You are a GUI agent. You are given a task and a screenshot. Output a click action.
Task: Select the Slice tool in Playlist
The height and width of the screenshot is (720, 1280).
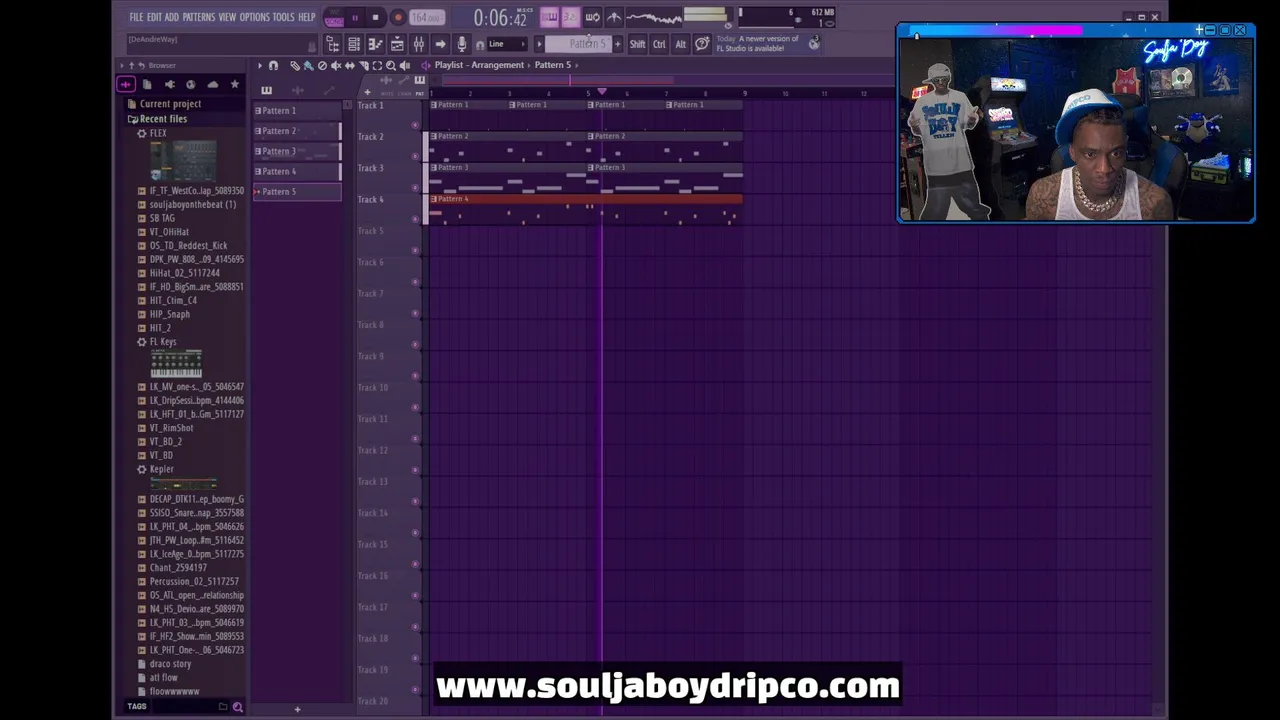(364, 65)
